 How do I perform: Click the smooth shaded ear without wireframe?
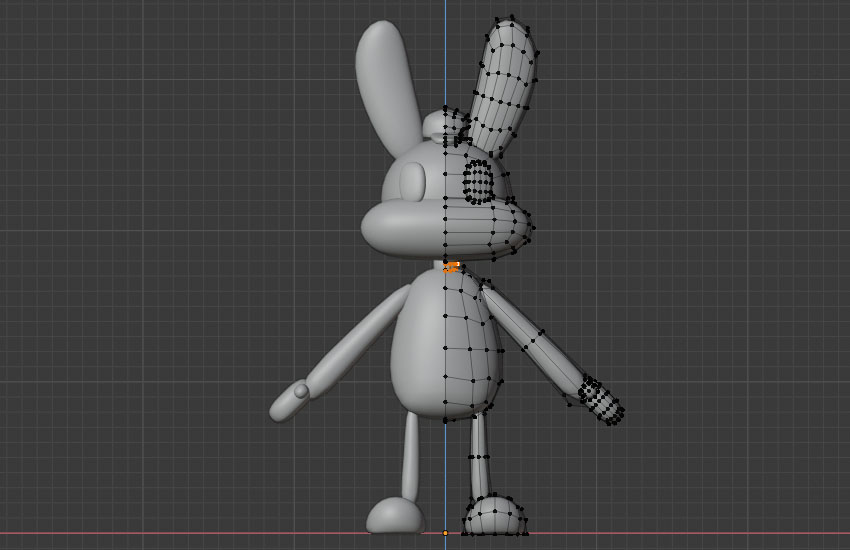pos(387,87)
